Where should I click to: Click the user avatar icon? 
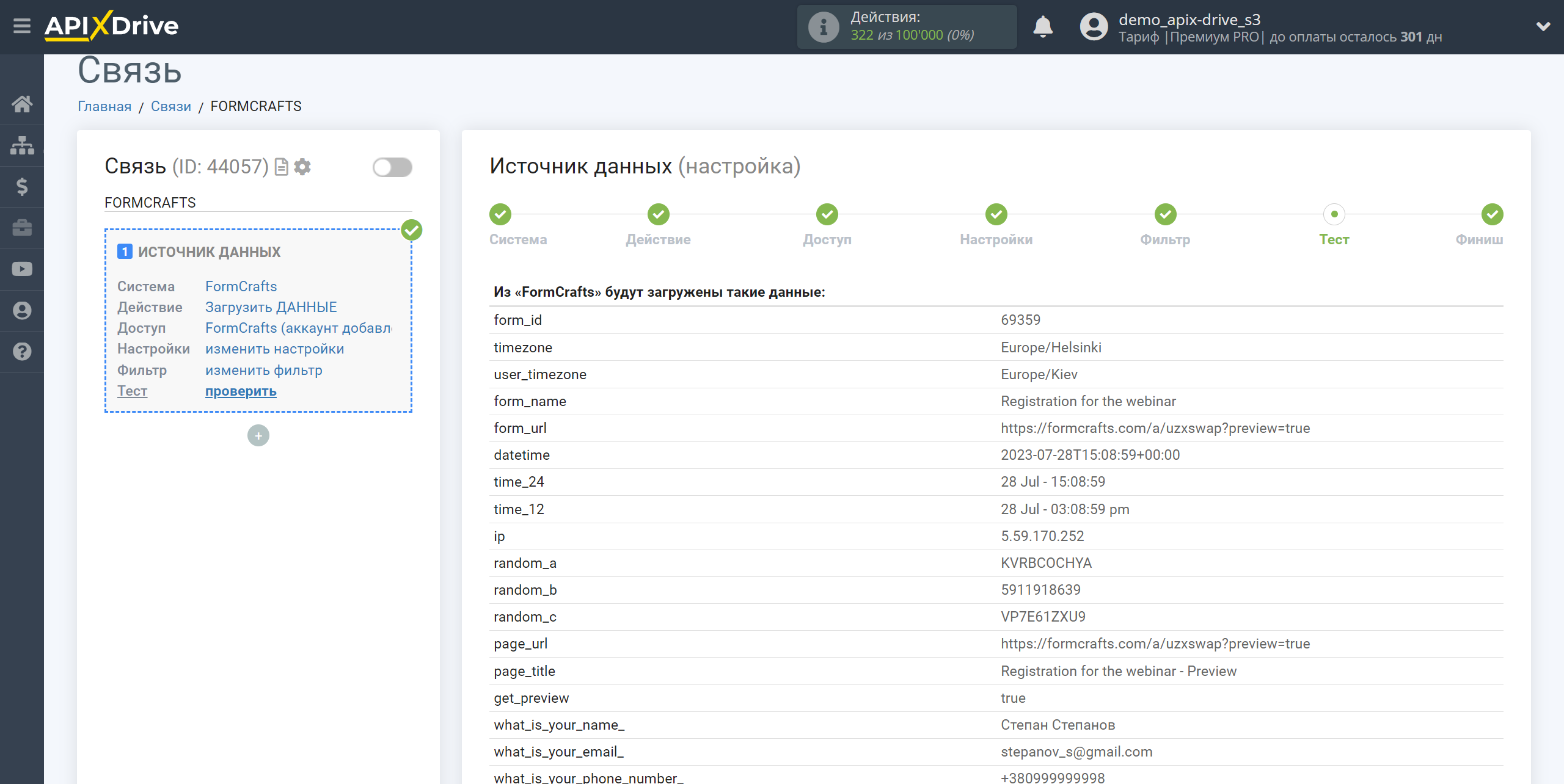pyautogui.click(x=1094, y=27)
